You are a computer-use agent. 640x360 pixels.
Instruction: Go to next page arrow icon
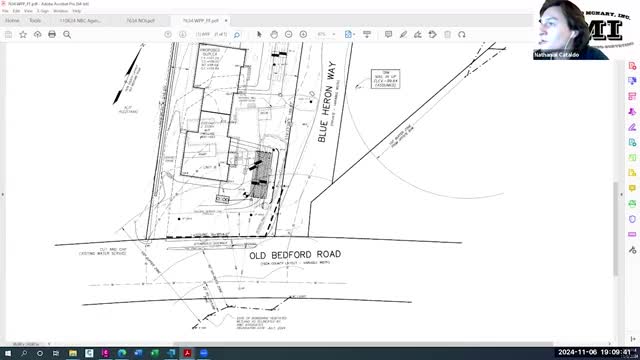click(x=182, y=35)
